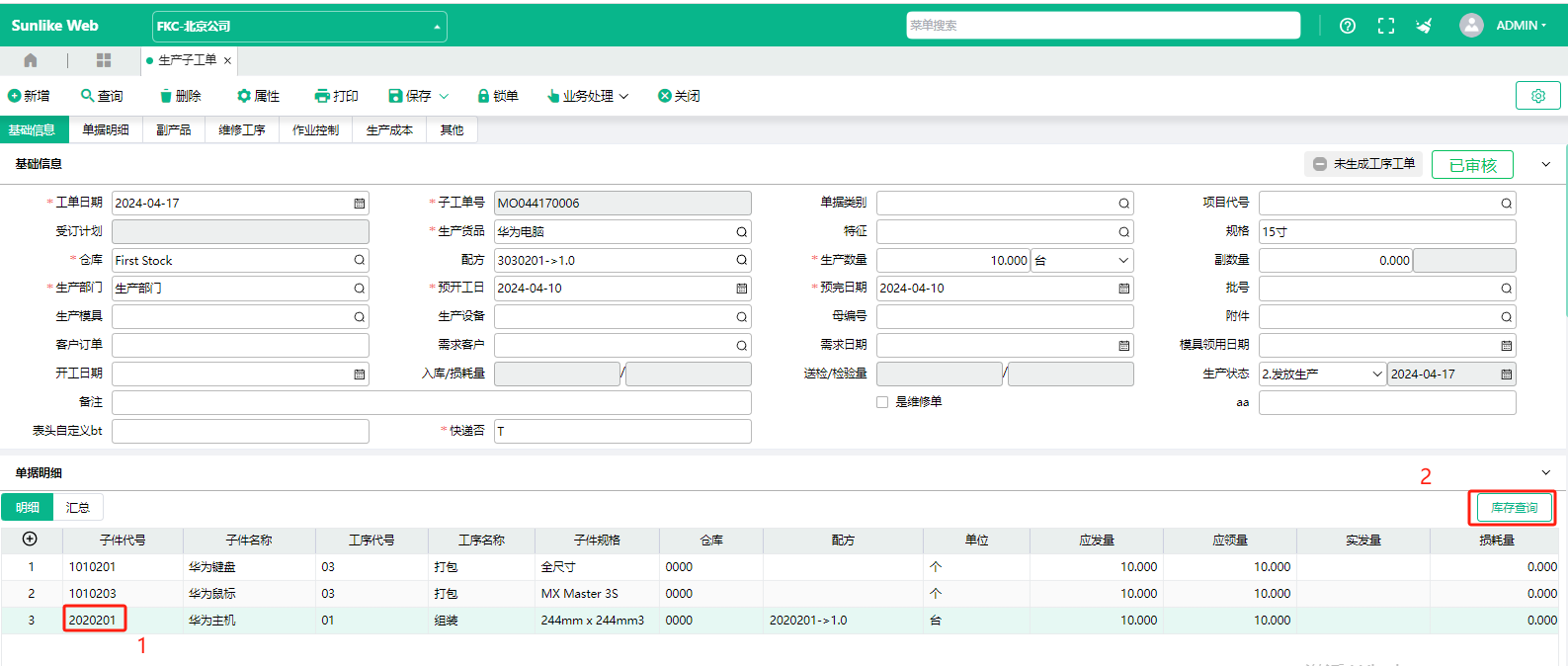Open the 业务处理 dropdown menu

588,96
